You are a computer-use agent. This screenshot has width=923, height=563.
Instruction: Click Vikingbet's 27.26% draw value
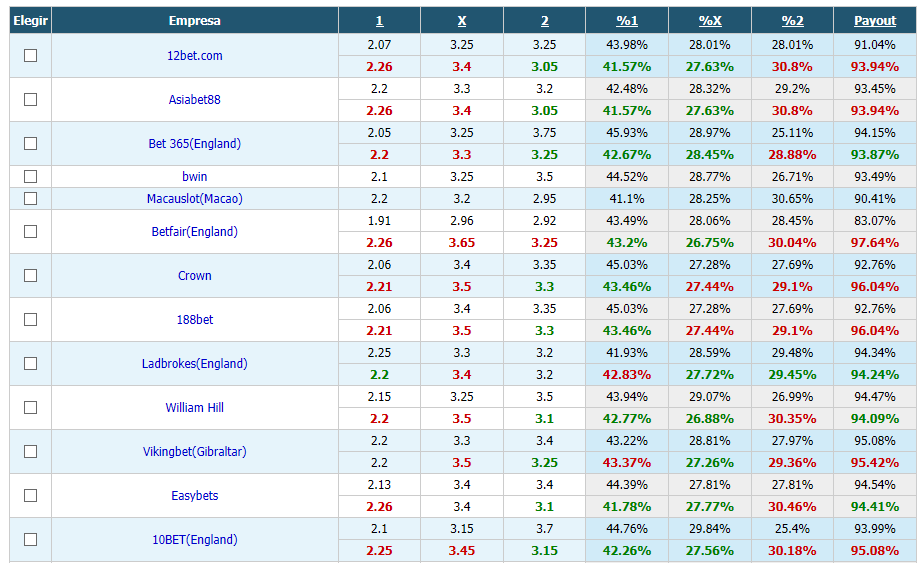click(710, 463)
